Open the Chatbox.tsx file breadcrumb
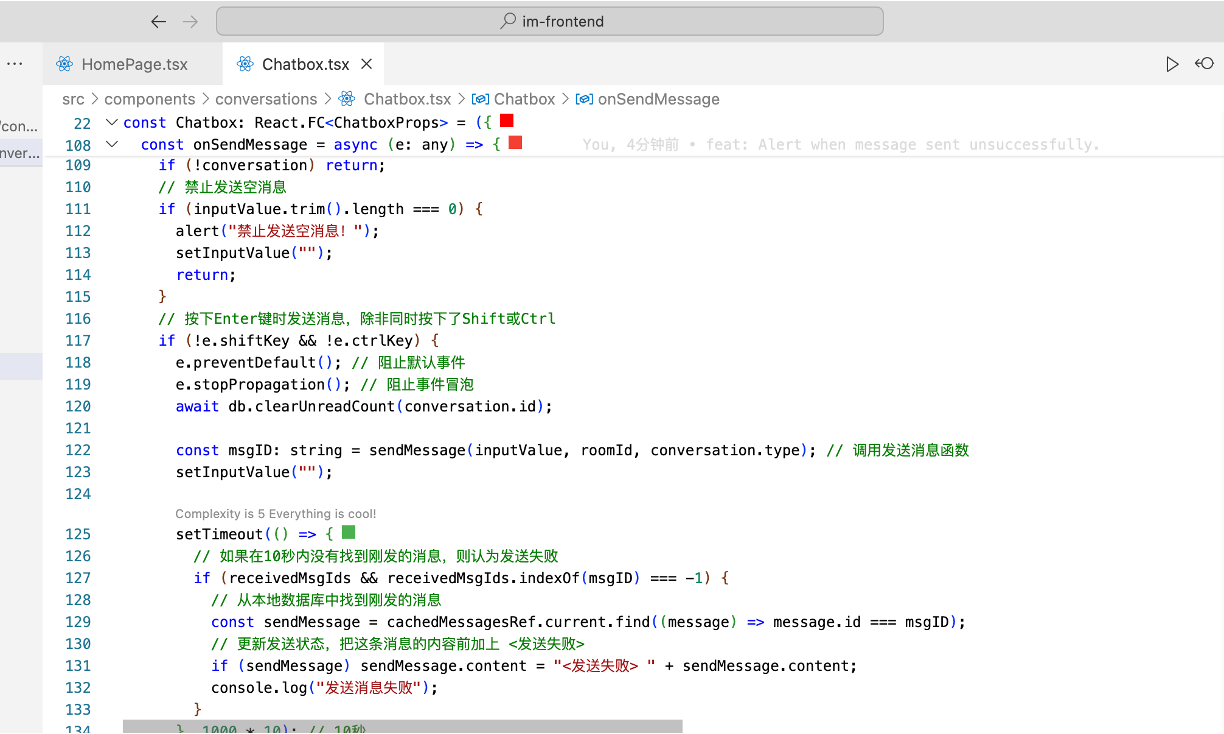The height and width of the screenshot is (734, 1224). (407, 99)
